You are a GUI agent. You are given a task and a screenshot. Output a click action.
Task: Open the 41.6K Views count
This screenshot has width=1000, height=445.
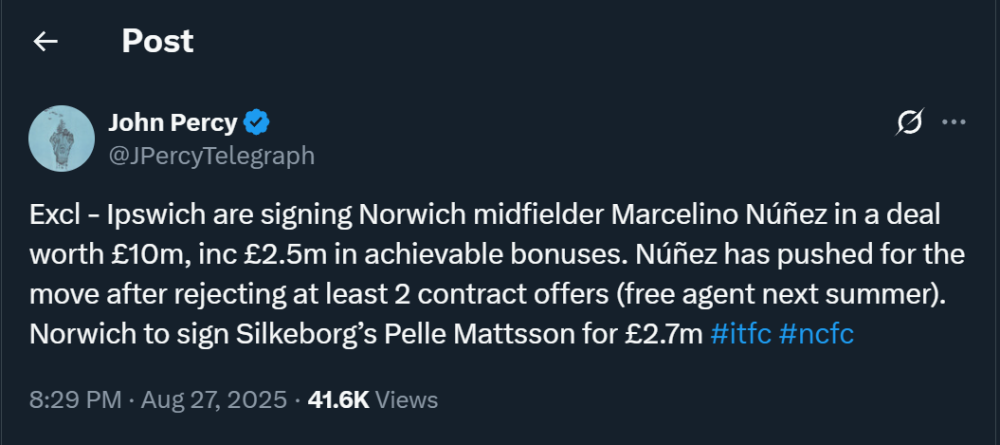pyautogui.click(x=373, y=400)
